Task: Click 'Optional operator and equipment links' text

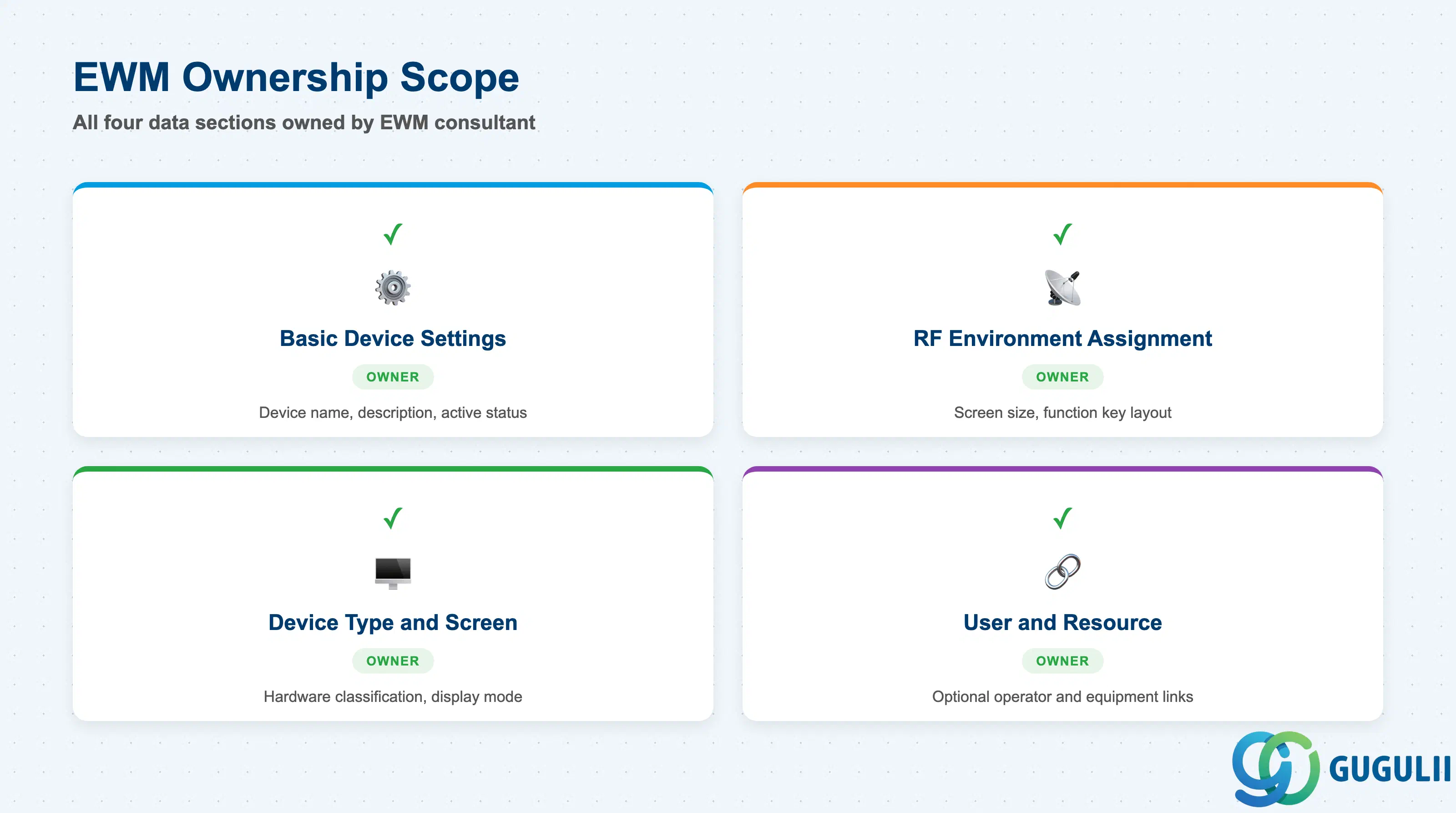Action: click(x=1062, y=696)
